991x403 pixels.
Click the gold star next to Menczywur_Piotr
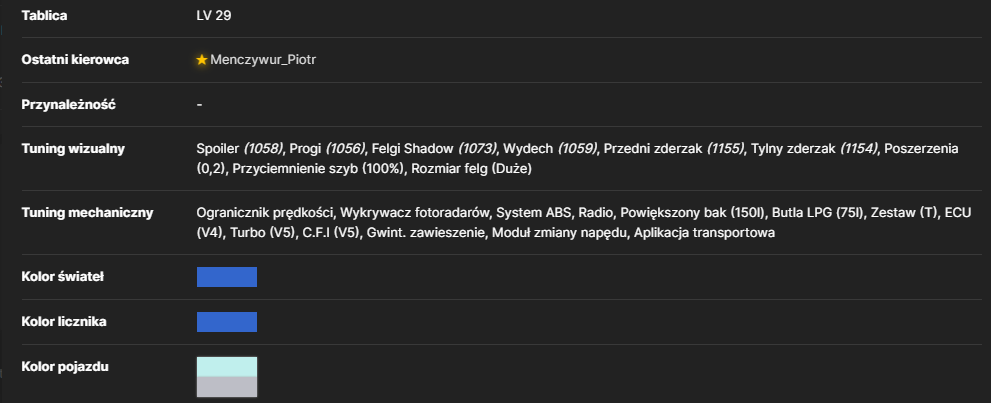click(x=202, y=60)
